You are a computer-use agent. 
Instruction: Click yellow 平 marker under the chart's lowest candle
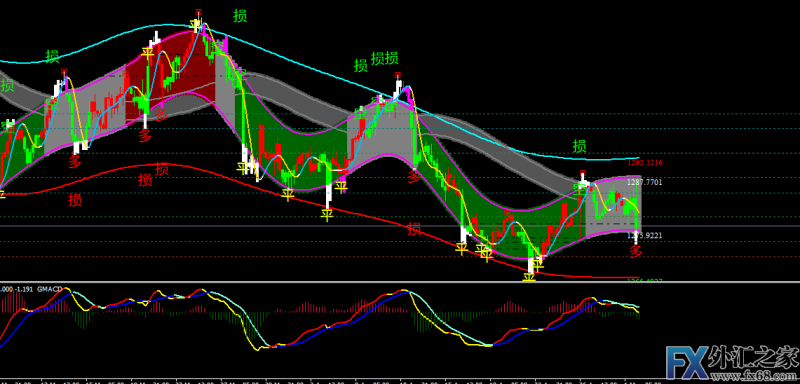(530, 276)
